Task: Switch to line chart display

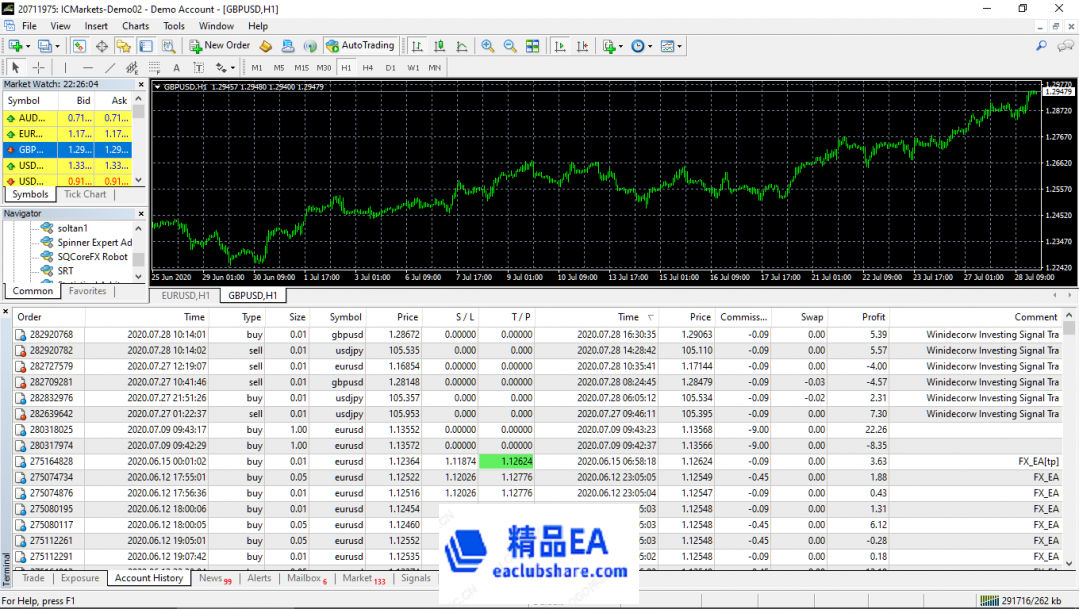Action: tap(462, 46)
